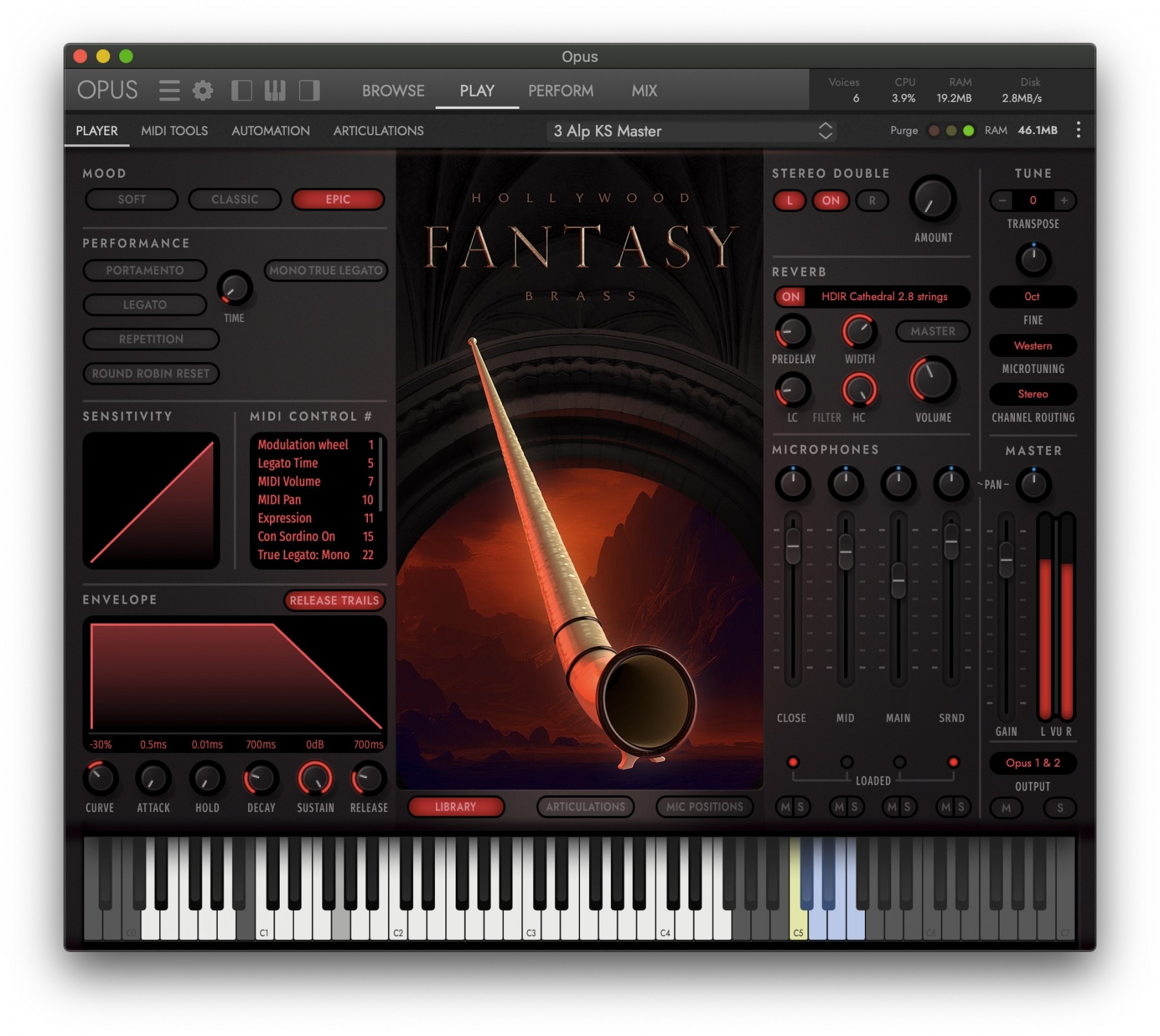Toggle Release Trails

pyautogui.click(x=334, y=600)
